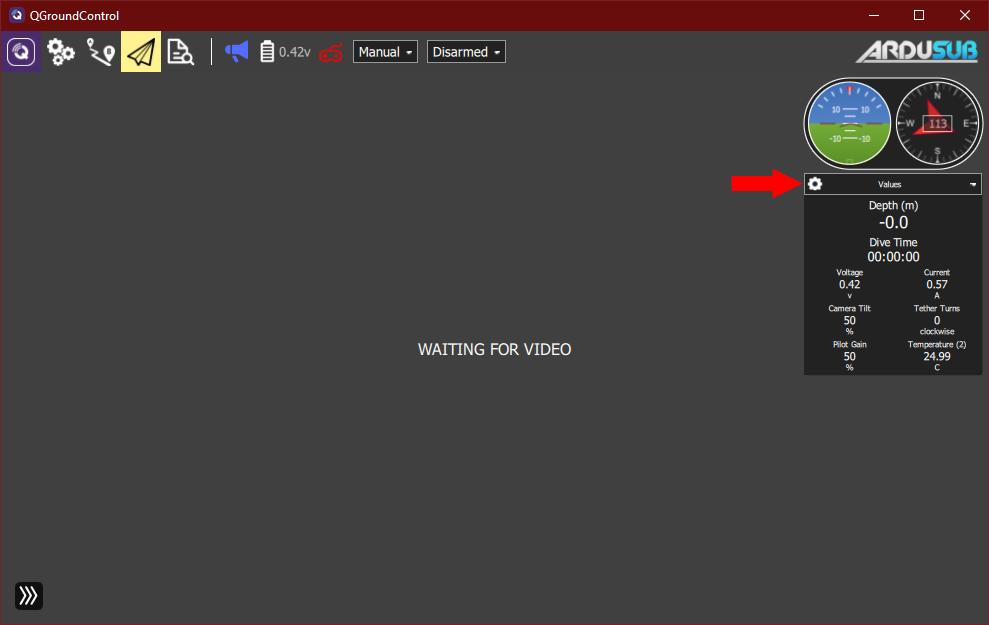Screen dimensions: 989x625
Task: Click the attitude horizon indicator
Action: click(x=849, y=124)
